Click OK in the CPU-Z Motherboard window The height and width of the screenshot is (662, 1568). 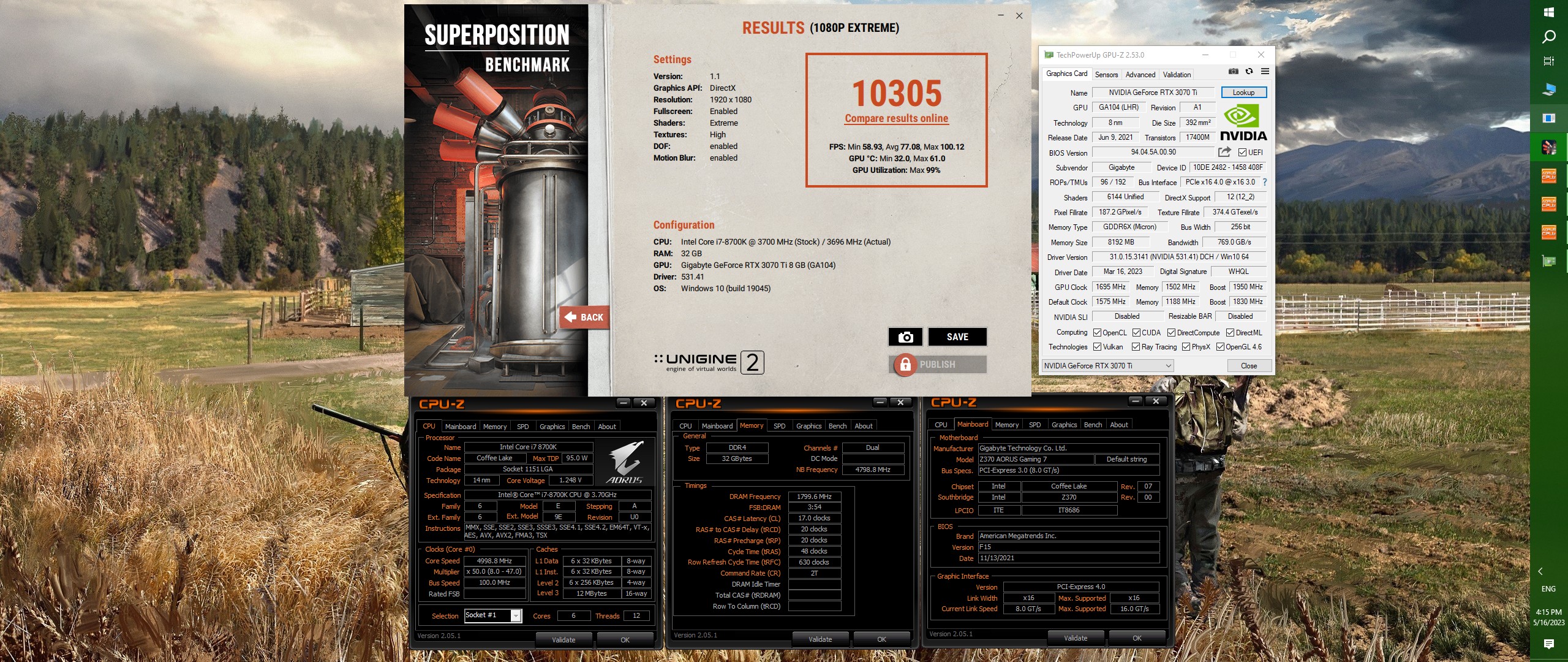(x=1137, y=638)
